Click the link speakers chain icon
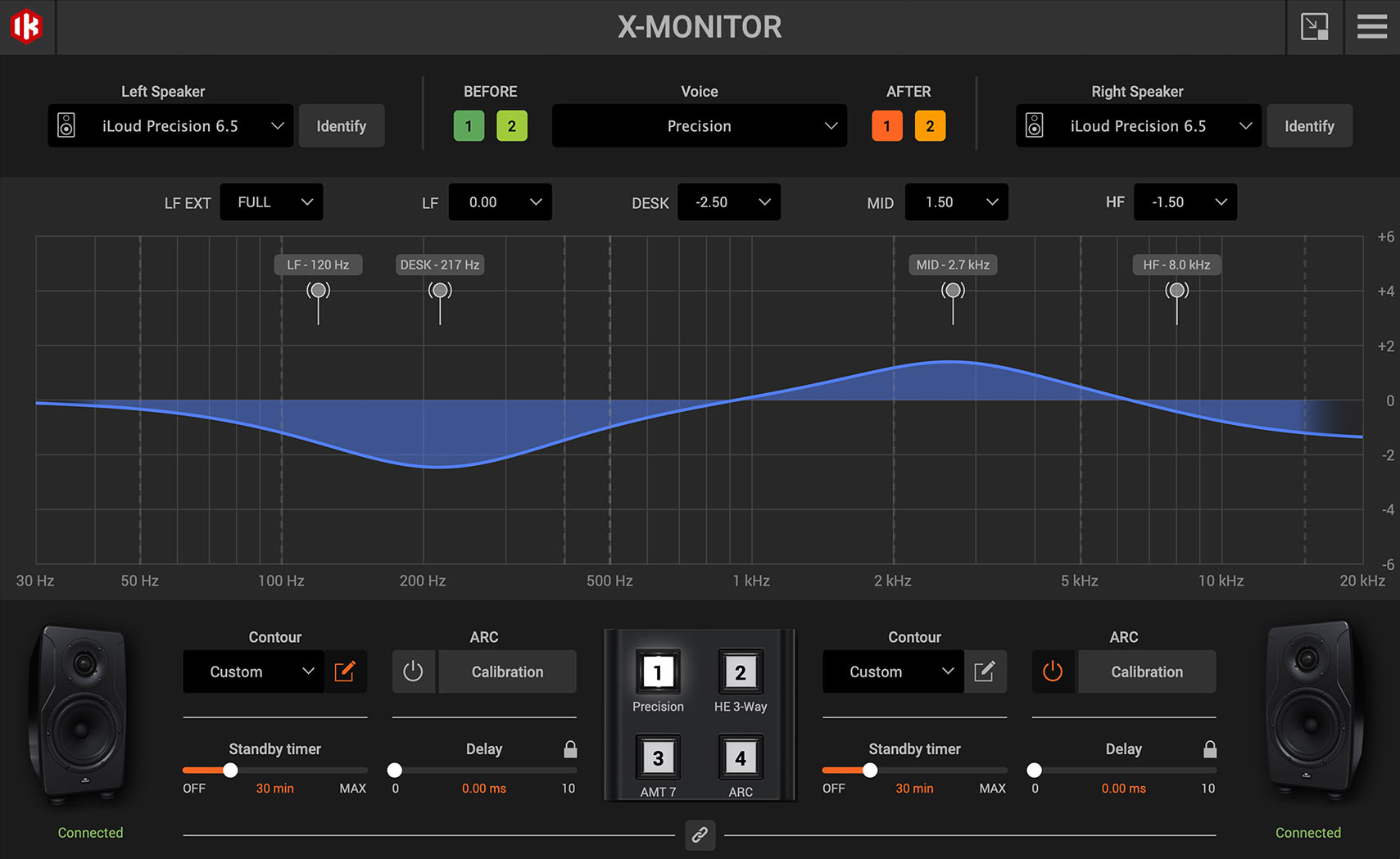Image resolution: width=1400 pixels, height=859 pixels. pos(700,834)
